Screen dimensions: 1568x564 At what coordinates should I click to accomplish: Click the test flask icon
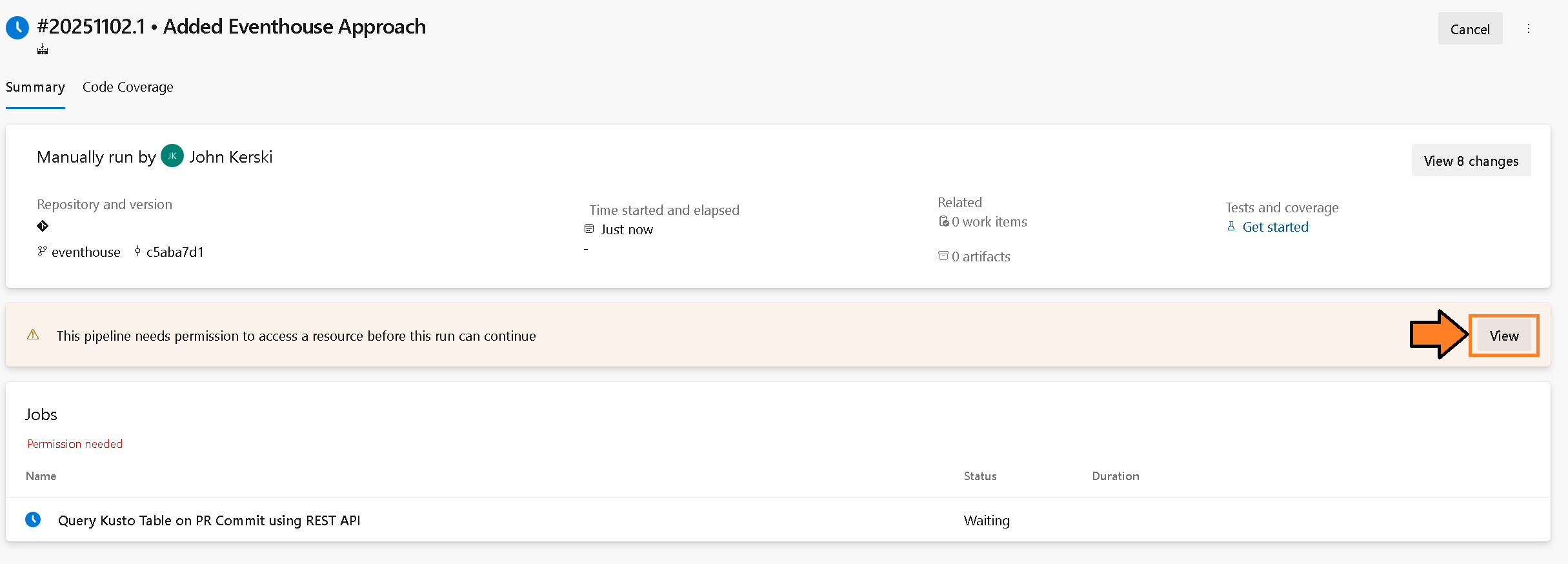coord(1231,227)
